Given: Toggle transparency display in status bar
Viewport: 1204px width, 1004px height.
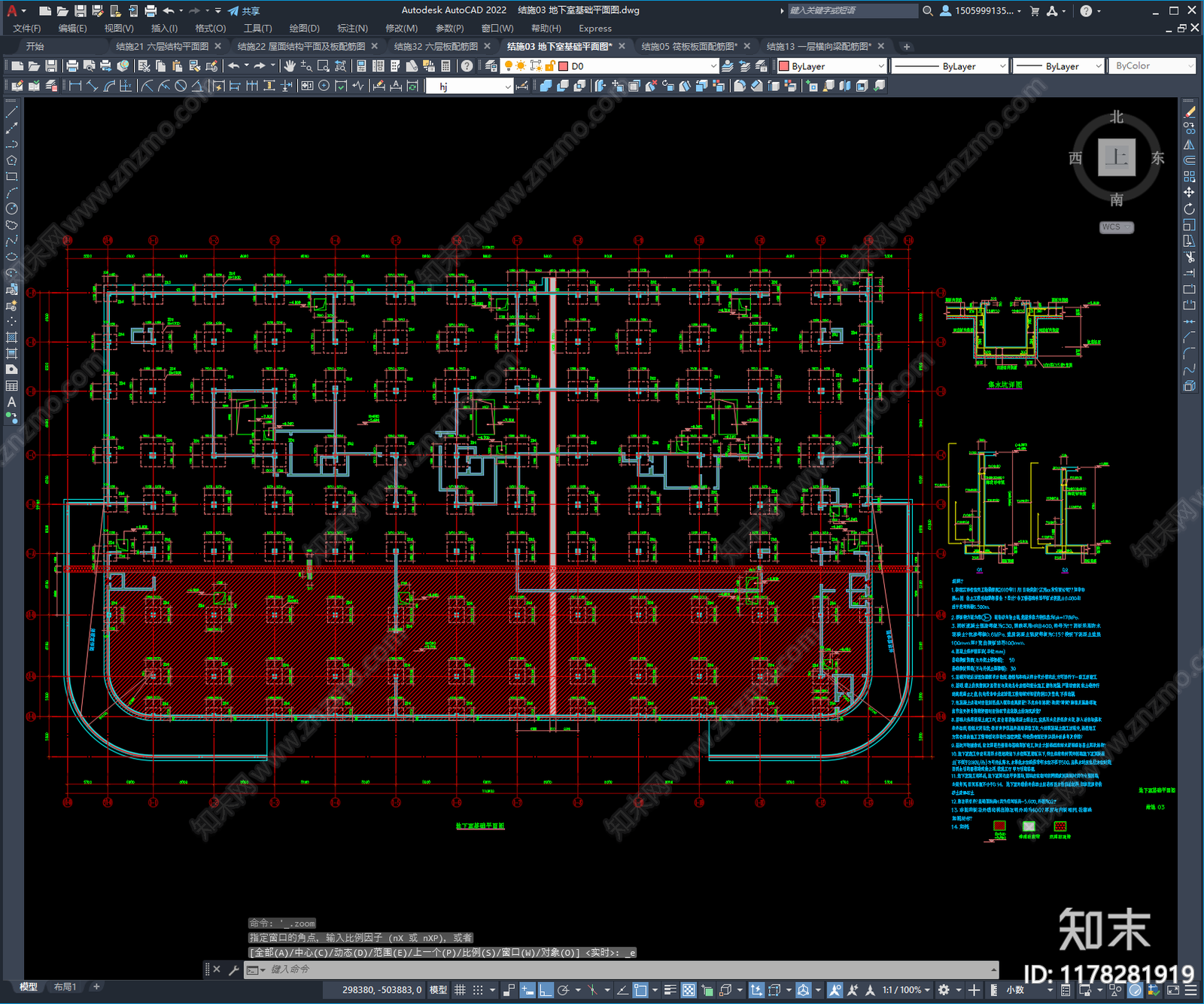Looking at the screenshot, I should click(689, 990).
